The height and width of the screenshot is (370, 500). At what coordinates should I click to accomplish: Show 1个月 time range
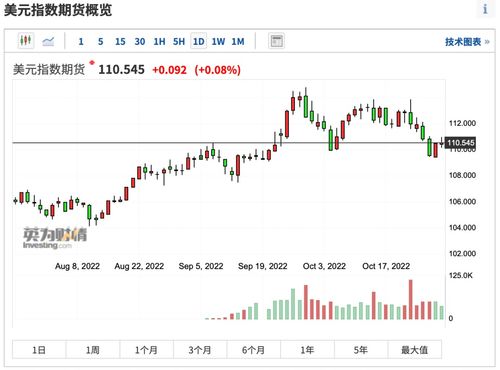point(146,350)
